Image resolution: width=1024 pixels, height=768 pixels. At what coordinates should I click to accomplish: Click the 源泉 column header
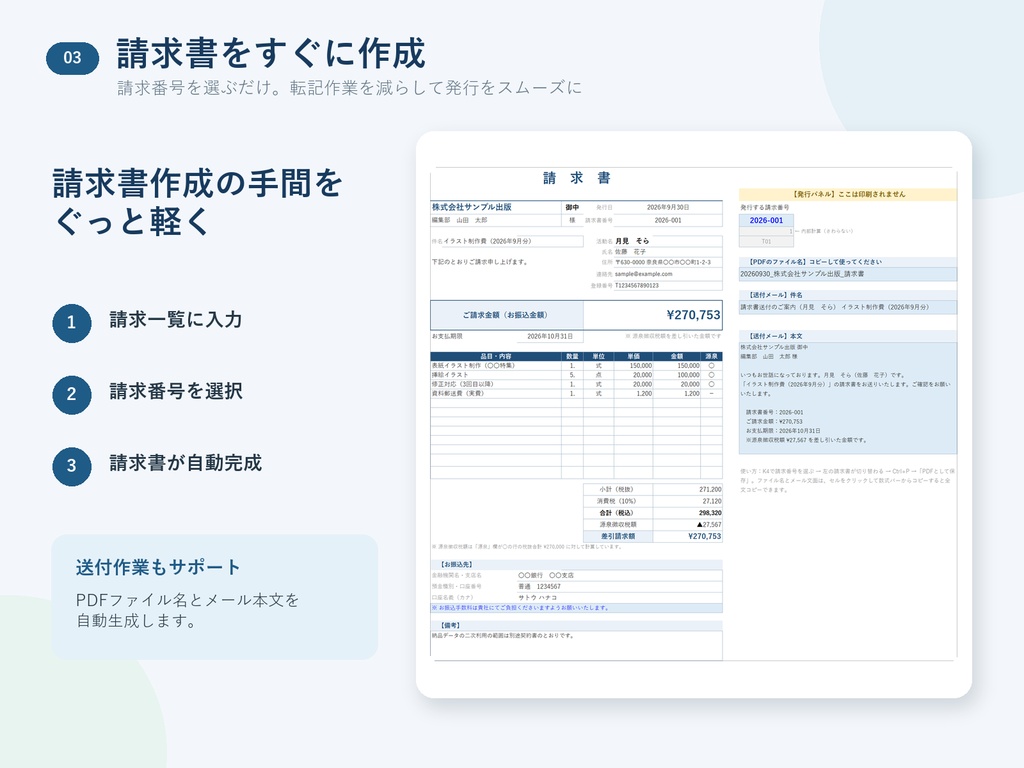[x=711, y=357]
